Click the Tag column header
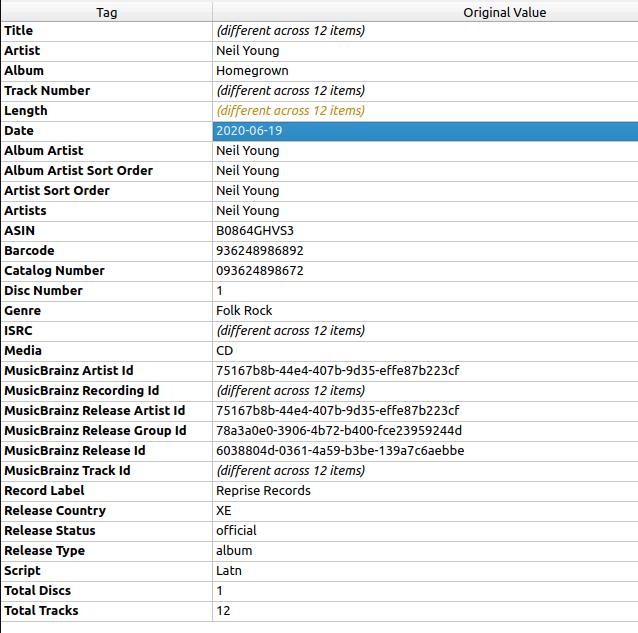This screenshot has width=638, height=633. [x=106, y=12]
